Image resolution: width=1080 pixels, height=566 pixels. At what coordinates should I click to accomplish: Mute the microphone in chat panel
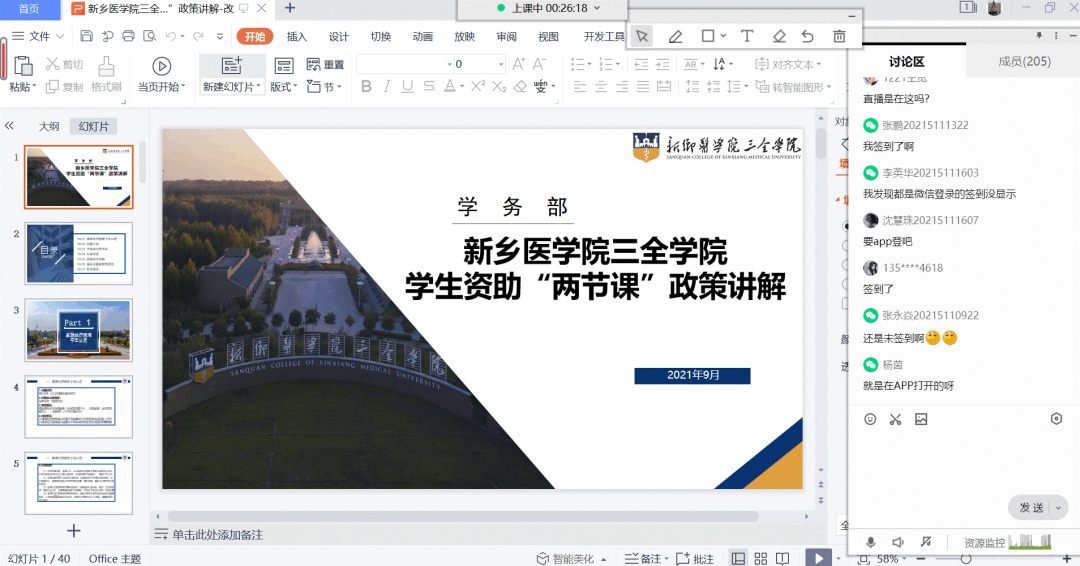[870, 542]
